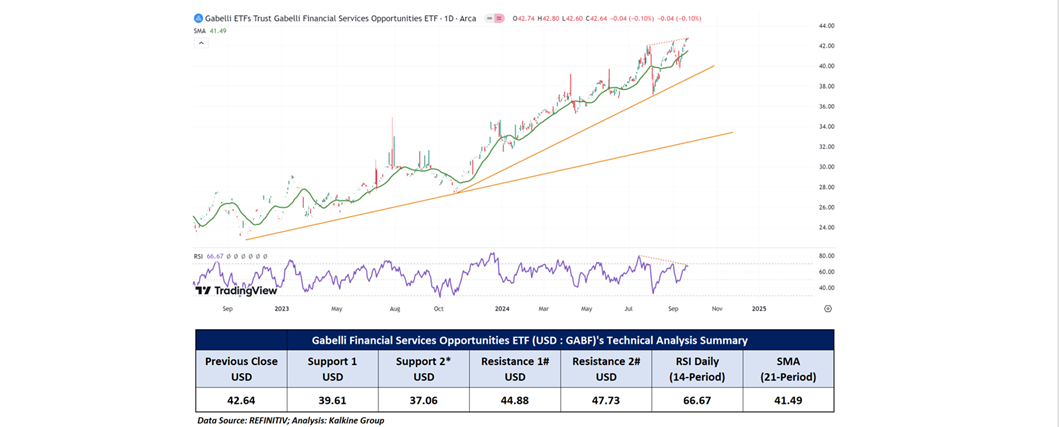Screen dimensions: 1059x427
Task: Click the pink approximately-equal pill indicator
Action: (x=500, y=19)
